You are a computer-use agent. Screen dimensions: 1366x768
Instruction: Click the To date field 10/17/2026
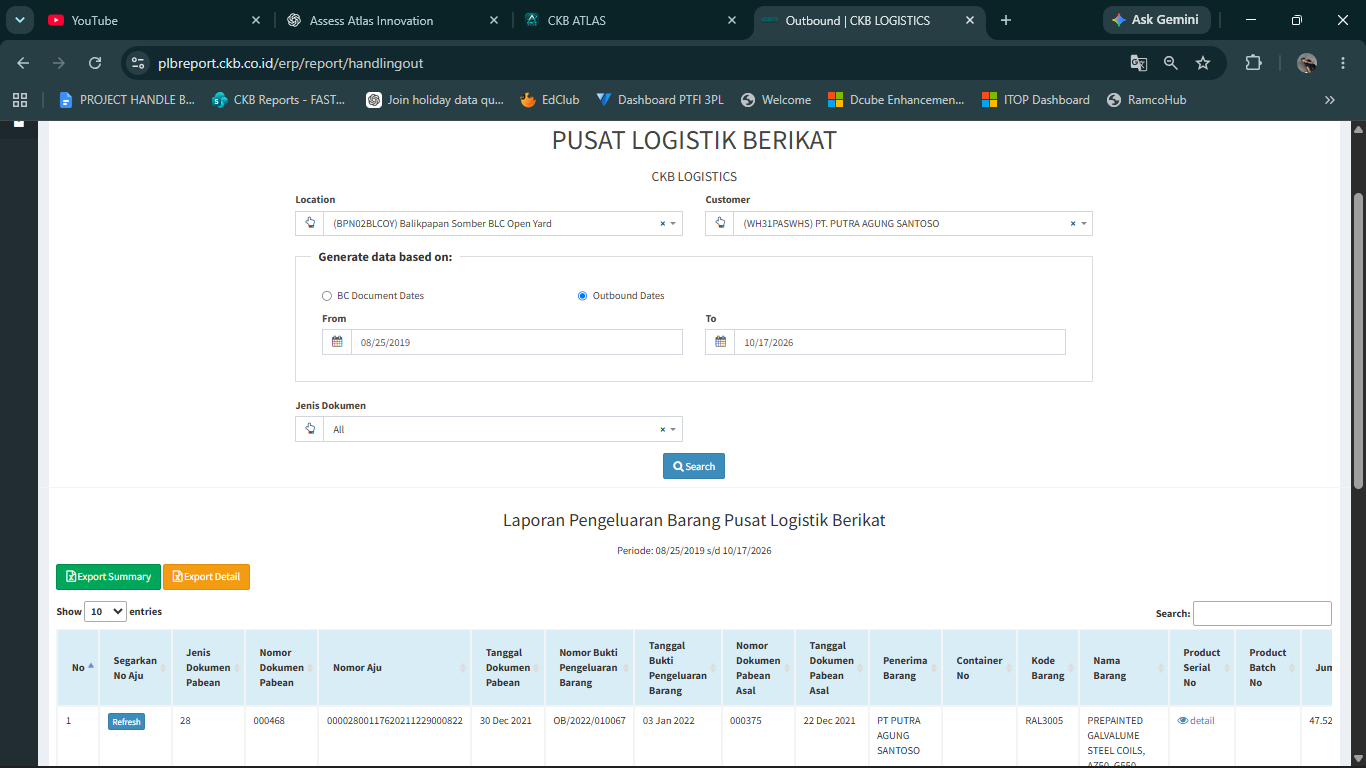click(x=900, y=342)
